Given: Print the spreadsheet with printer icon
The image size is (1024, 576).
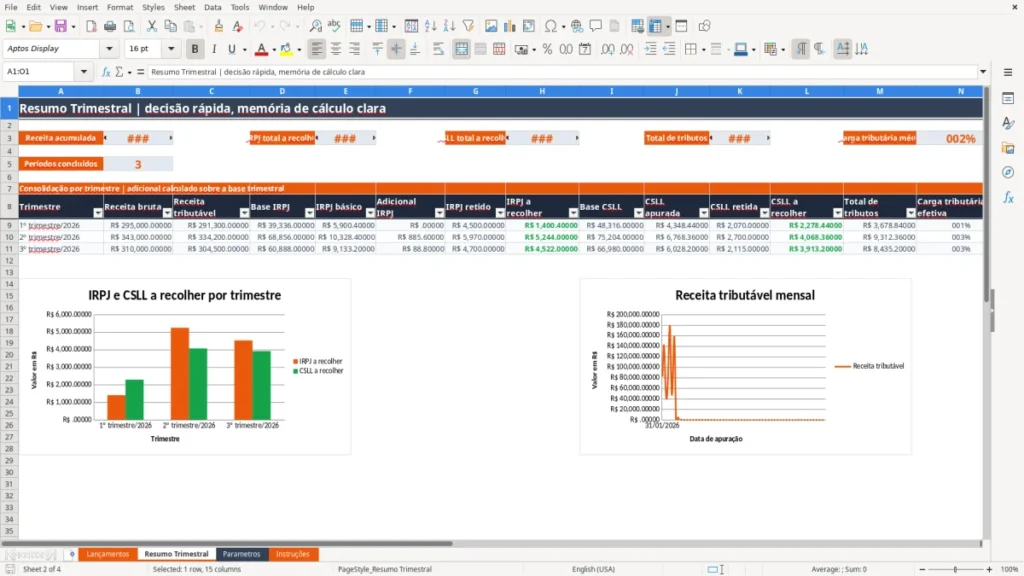Looking at the screenshot, I should [110, 26].
